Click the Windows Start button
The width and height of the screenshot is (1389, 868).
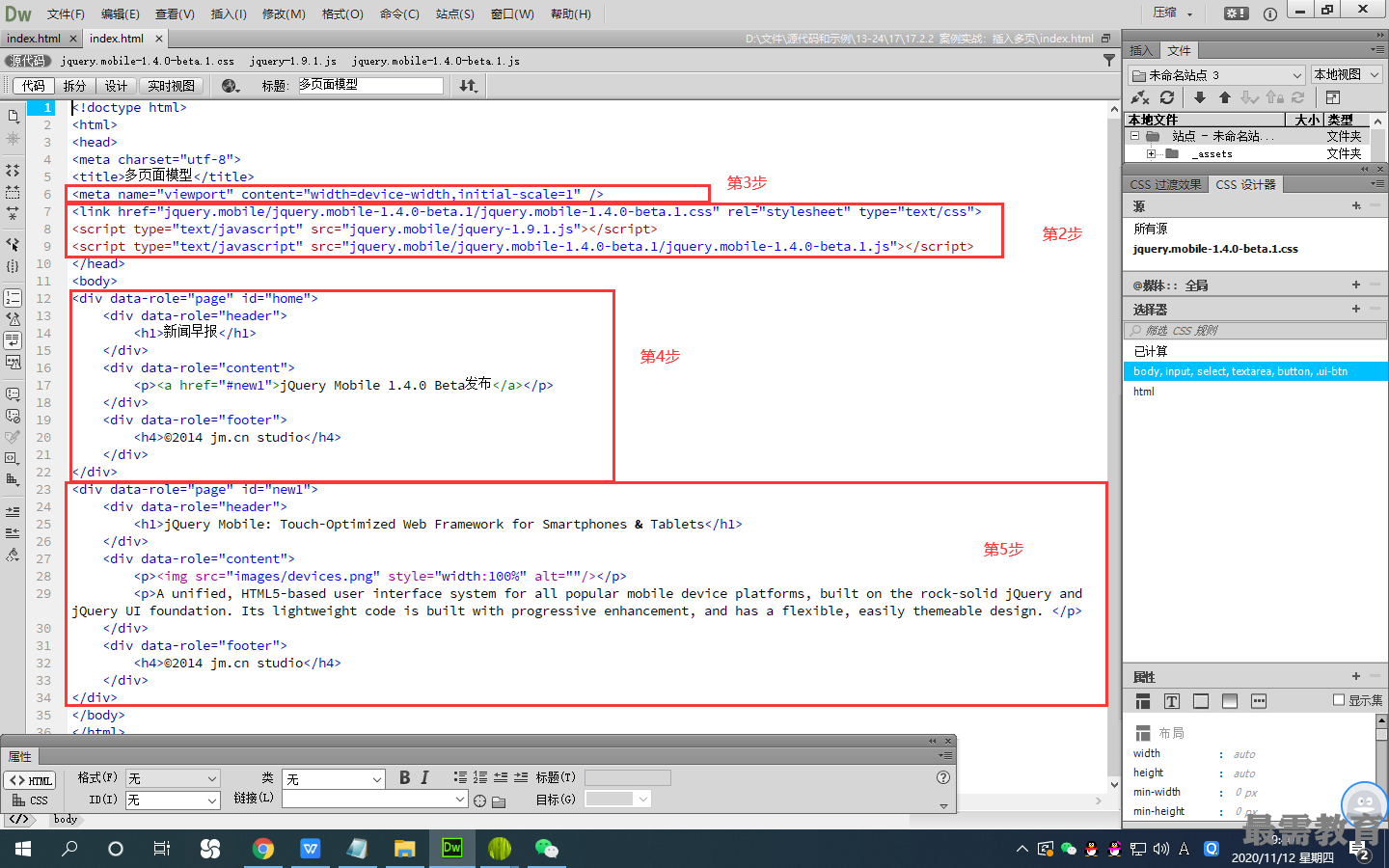click(x=23, y=849)
